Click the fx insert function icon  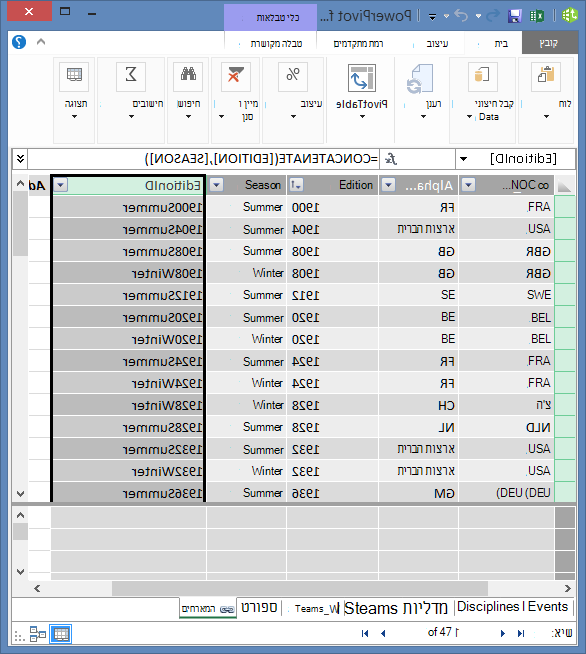click(391, 159)
